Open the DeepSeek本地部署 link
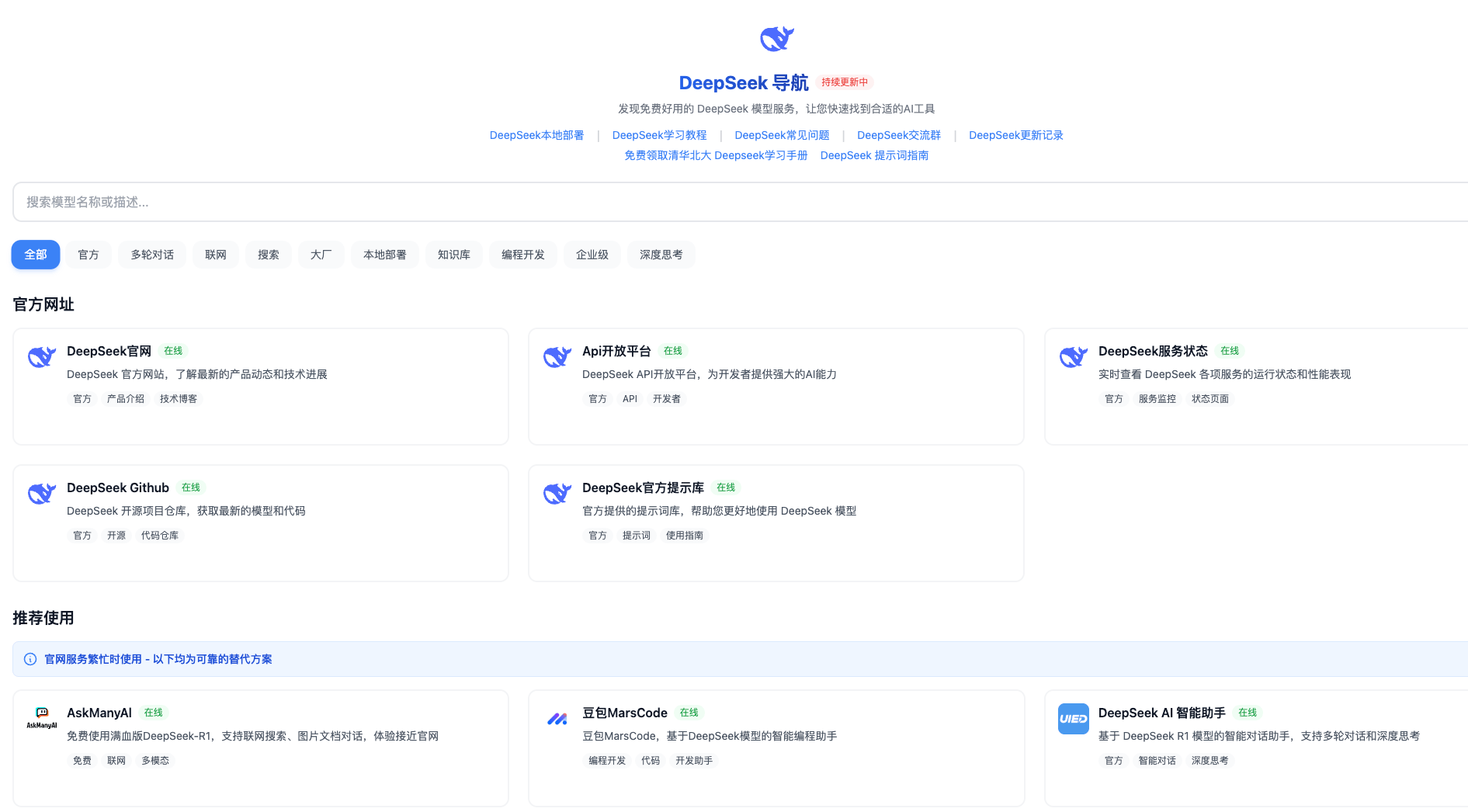The width and height of the screenshot is (1468, 812). click(536, 135)
